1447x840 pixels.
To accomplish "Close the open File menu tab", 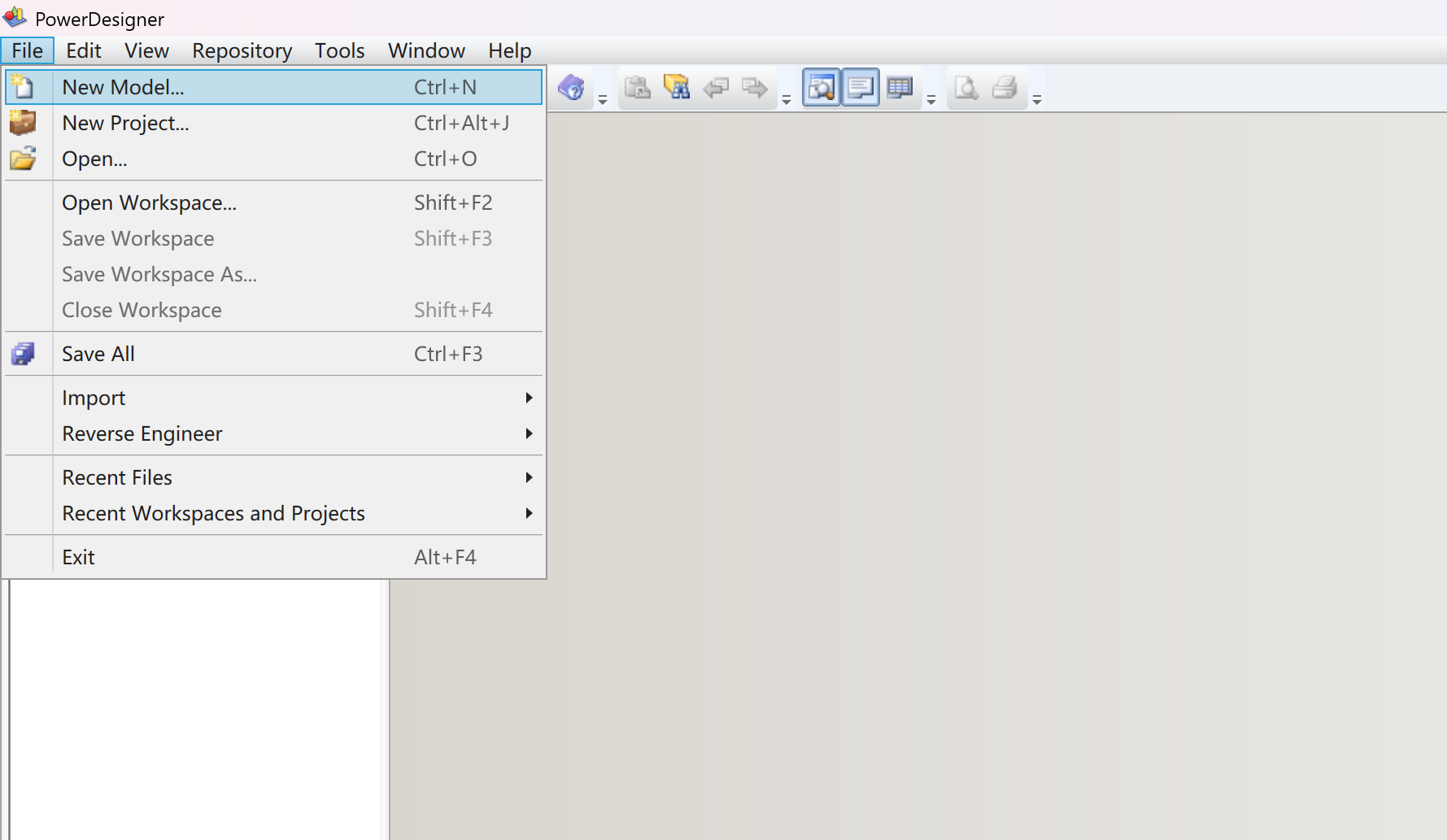I will (28, 50).
